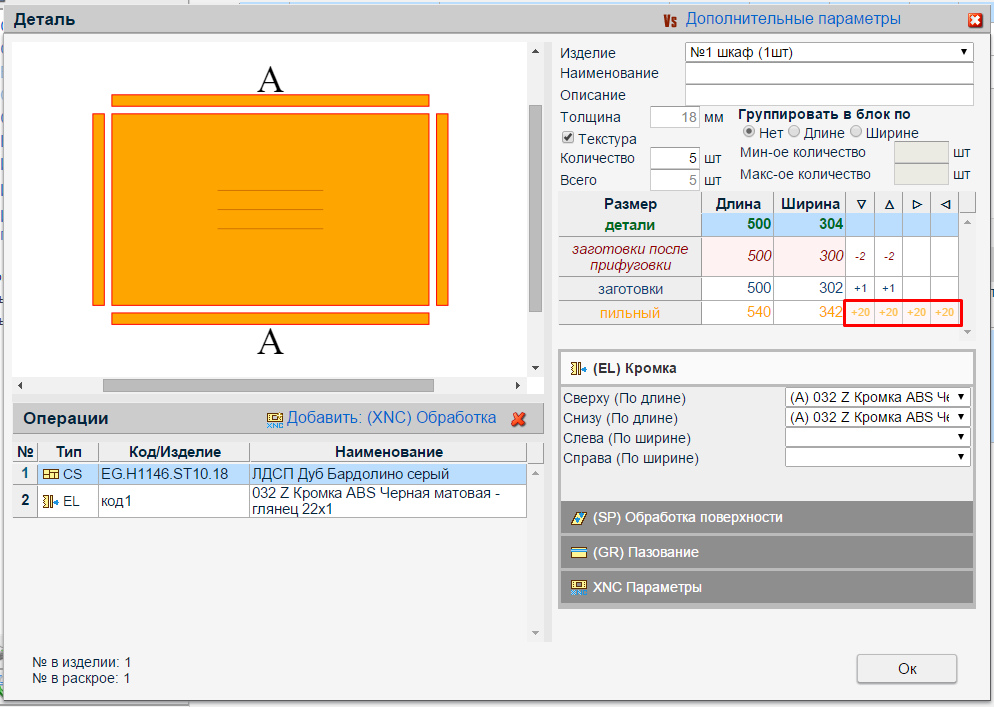This screenshot has height=707, width=994.
Task: Click the right-triangle column header icon
Action: coord(917,204)
